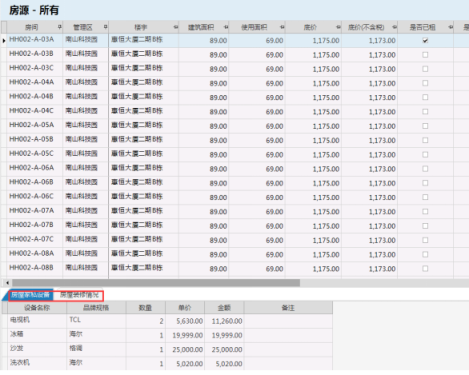Sort by the 设备名称 column header
This screenshot has width=469, height=375.
tap(37, 308)
